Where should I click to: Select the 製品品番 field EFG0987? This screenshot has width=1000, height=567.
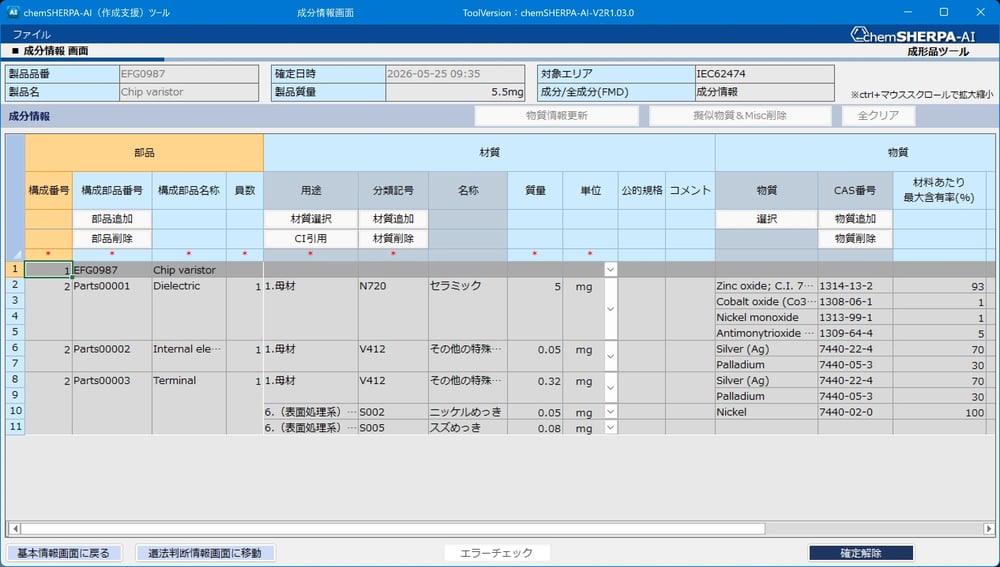[189, 74]
